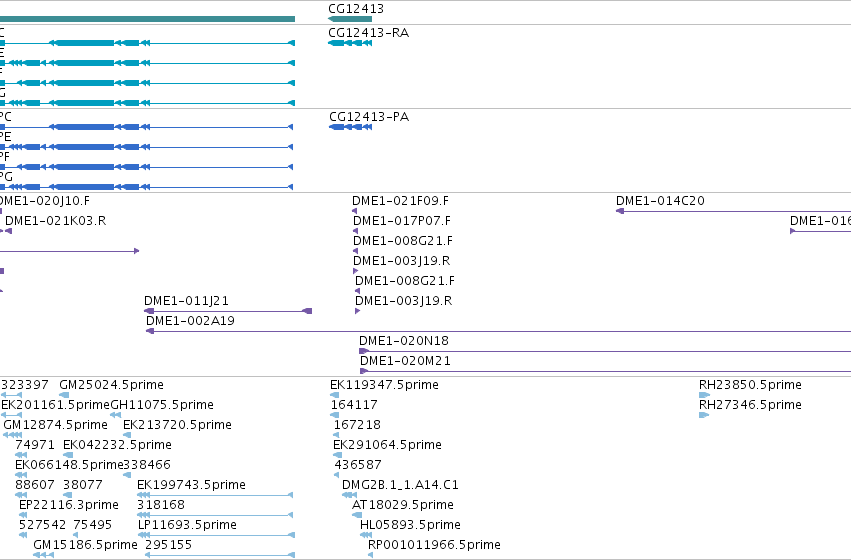Screen dimensions: 851x560
Task: Click the EP22116.3prime label
Action: pos(68,505)
